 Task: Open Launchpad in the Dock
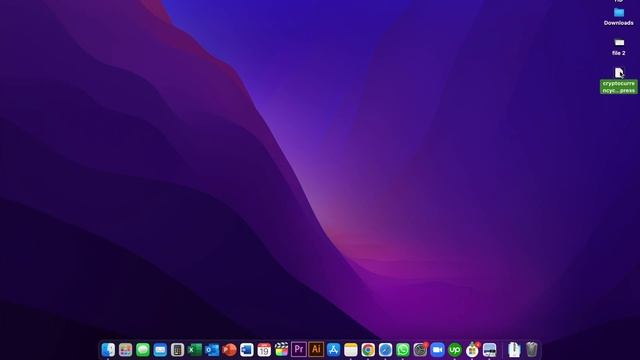click(125, 350)
